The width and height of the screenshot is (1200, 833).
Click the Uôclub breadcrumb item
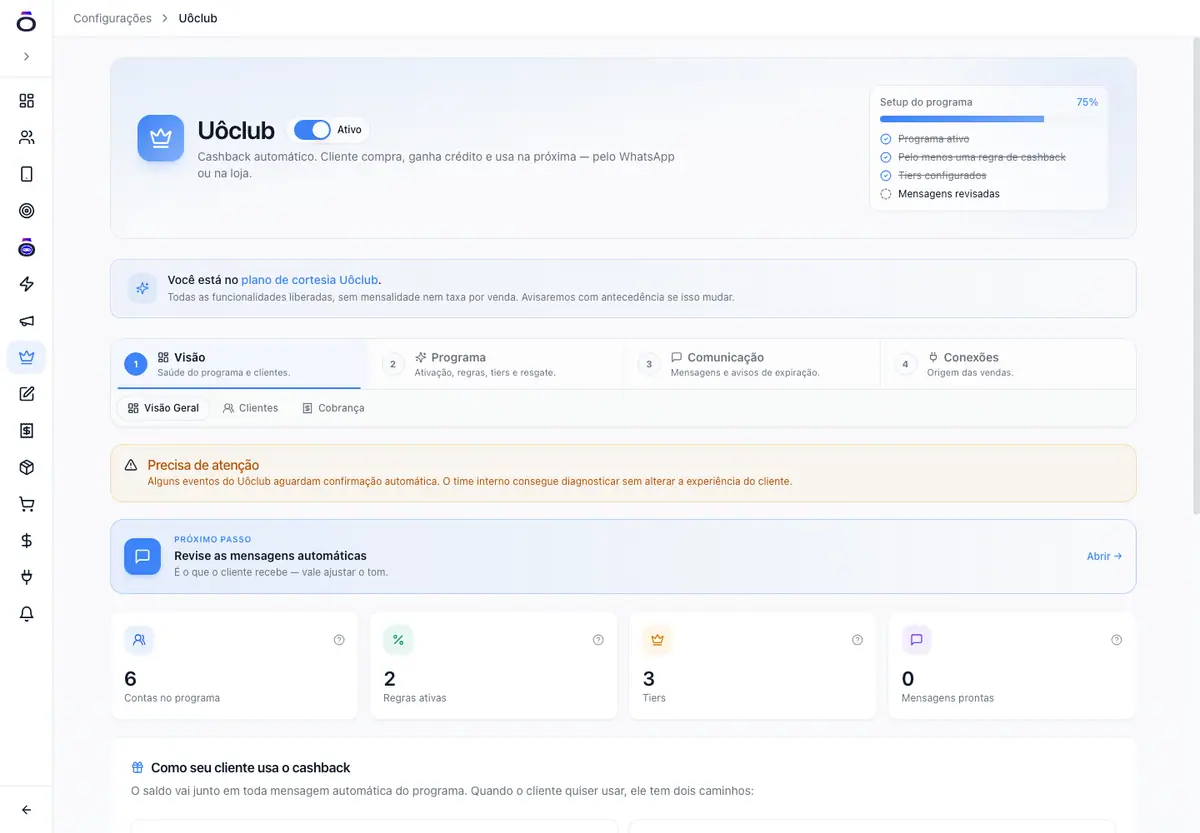[x=198, y=18]
